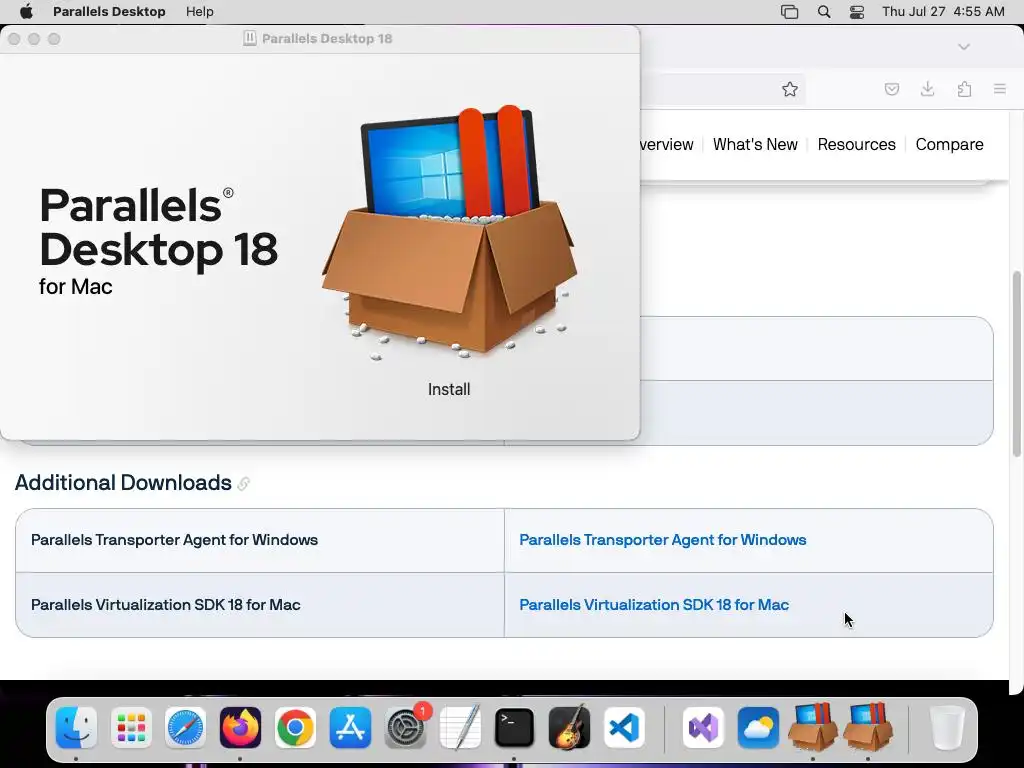The width and height of the screenshot is (1024, 768).
Task: Open the Firefox hamburger application menu
Action: point(1000,89)
